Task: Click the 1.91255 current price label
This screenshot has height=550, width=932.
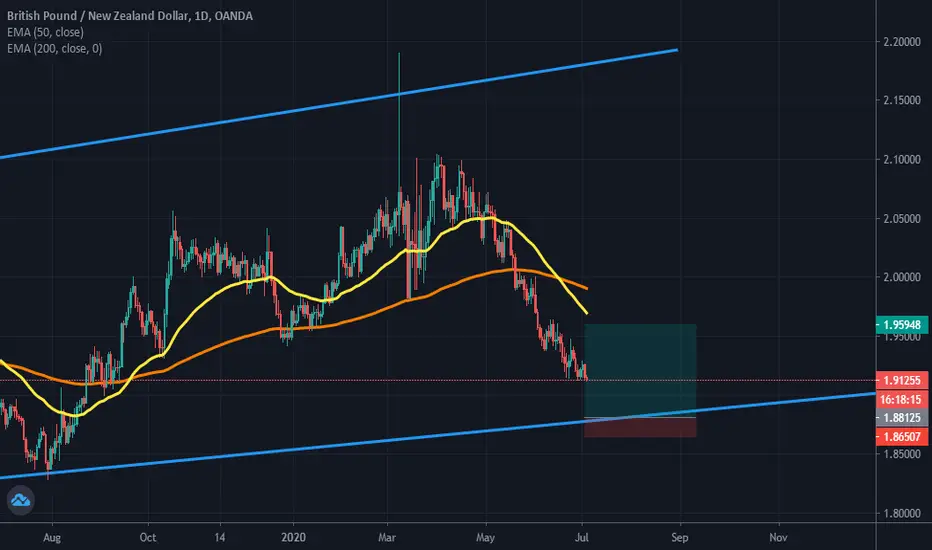Action: pyautogui.click(x=902, y=381)
